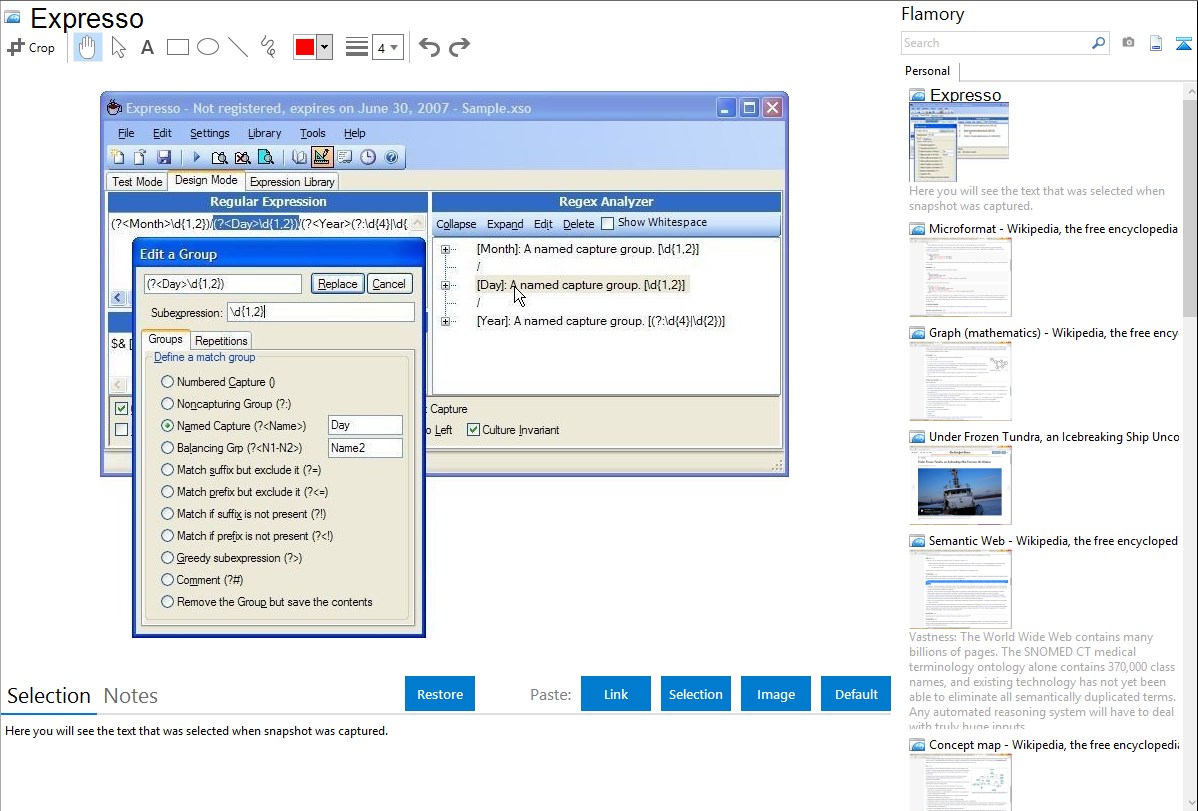
Task: Expand the Month capture group node
Action: coord(446,249)
